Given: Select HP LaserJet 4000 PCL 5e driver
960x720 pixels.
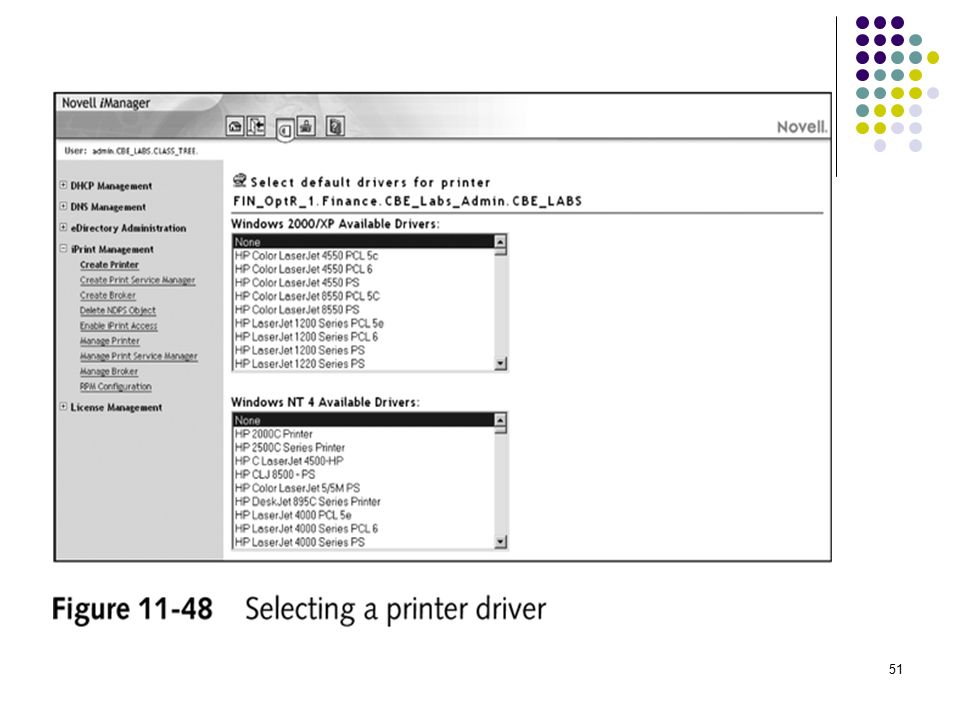Looking at the screenshot, I should click(x=364, y=515).
